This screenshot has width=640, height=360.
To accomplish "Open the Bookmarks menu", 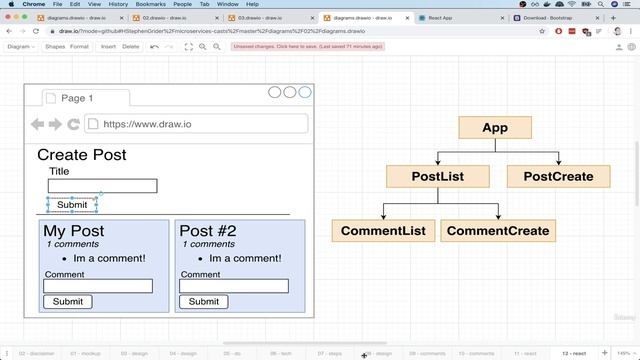I will (x=151, y=4).
